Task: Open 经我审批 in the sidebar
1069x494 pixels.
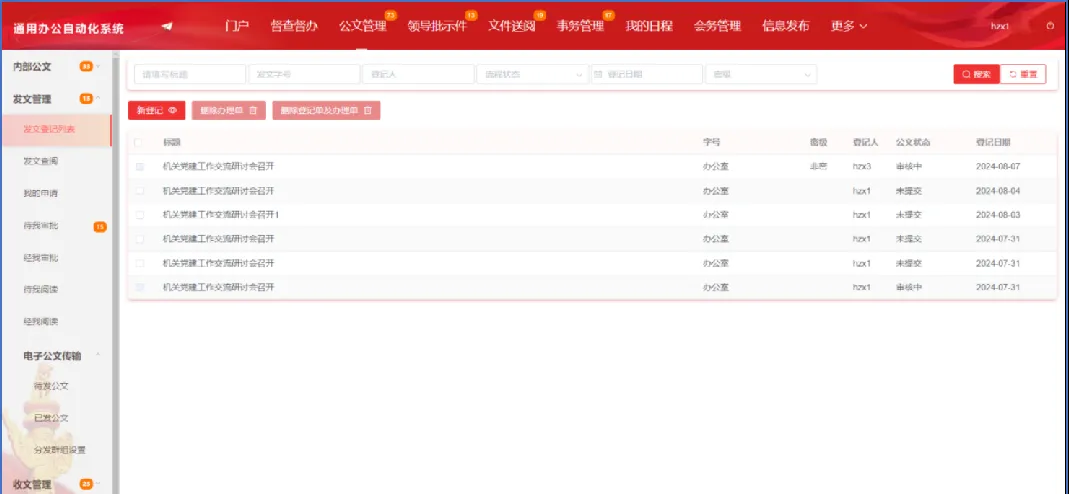Action: coord(41,258)
